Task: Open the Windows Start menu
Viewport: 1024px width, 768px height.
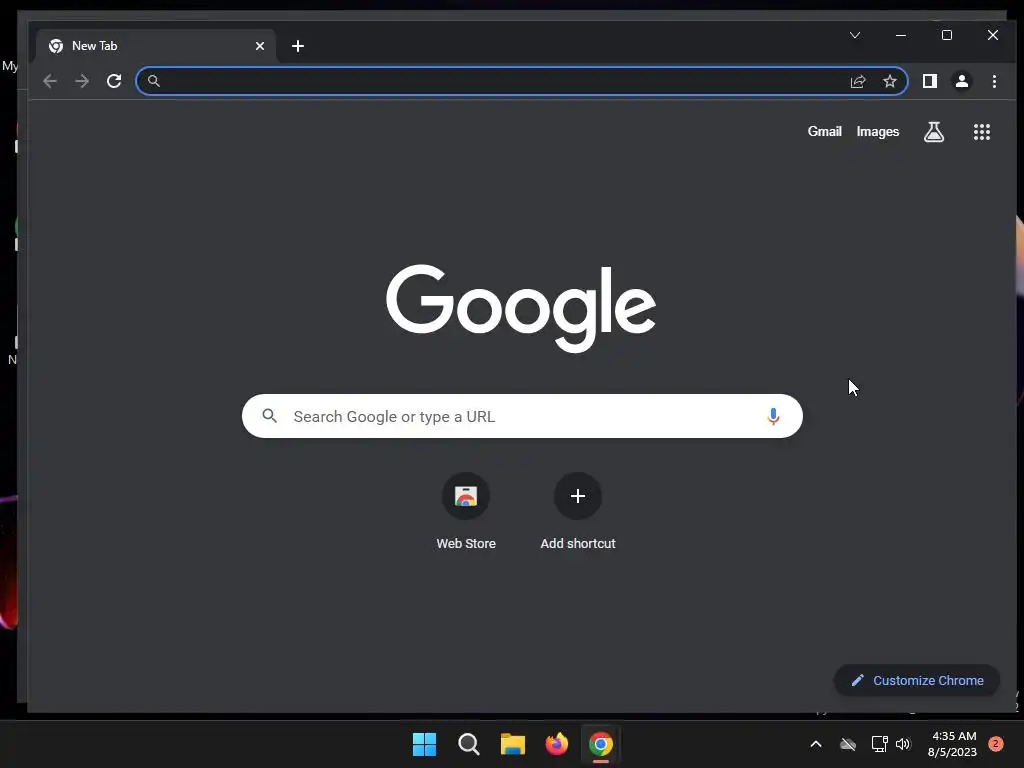Action: (424, 744)
